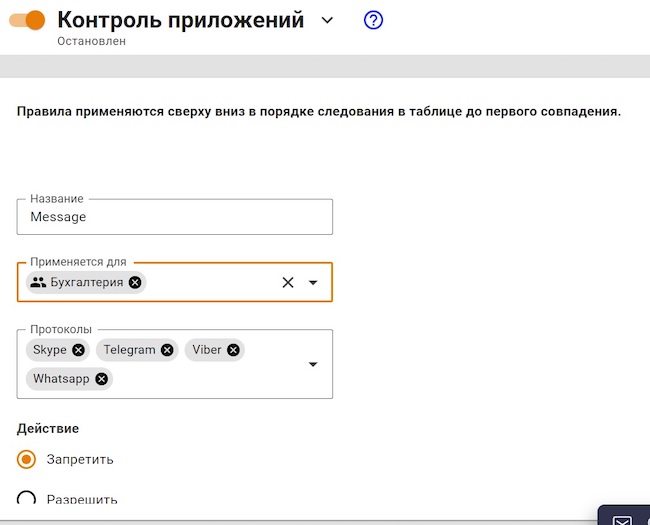Select the Разрешить radio button
The image size is (650, 525).
[27, 499]
